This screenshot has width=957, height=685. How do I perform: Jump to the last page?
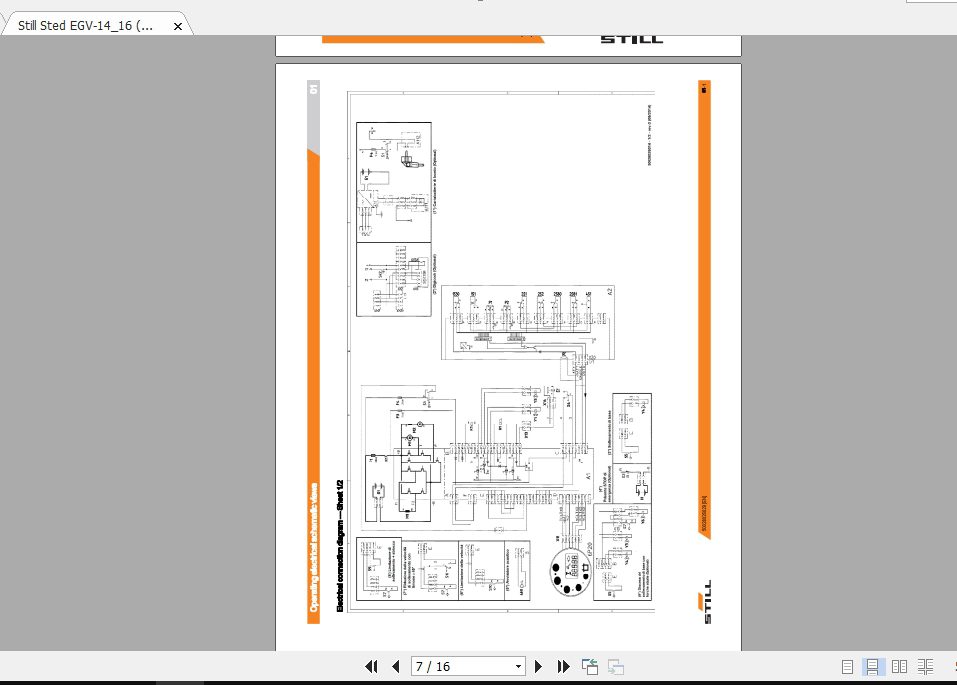[563, 667]
